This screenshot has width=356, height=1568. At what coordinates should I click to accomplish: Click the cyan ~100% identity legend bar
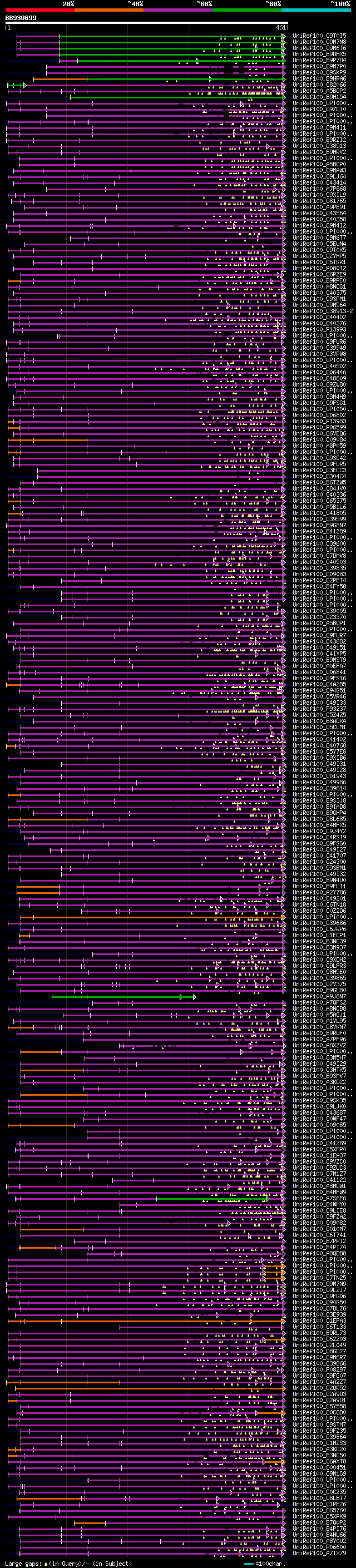click(316, 11)
